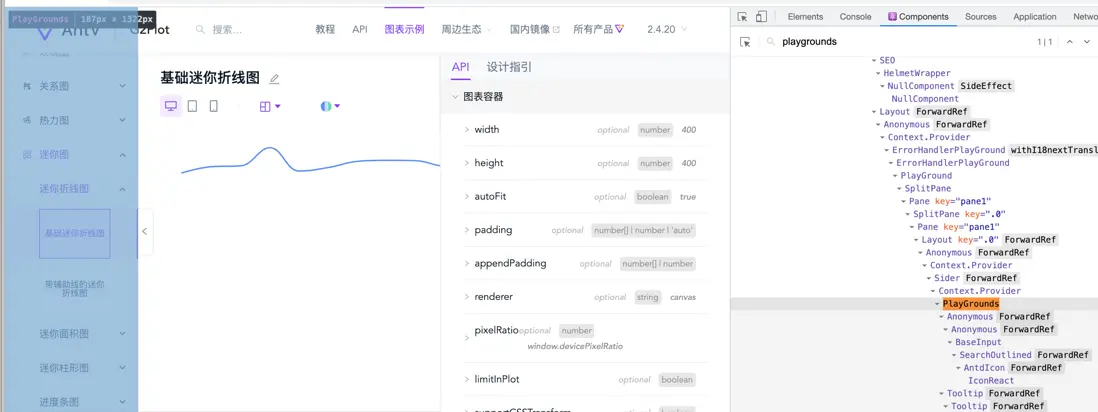1098x412 pixels.
Task: Toggle DevTools device toolbar icon
Action: (x=762, y=17)
